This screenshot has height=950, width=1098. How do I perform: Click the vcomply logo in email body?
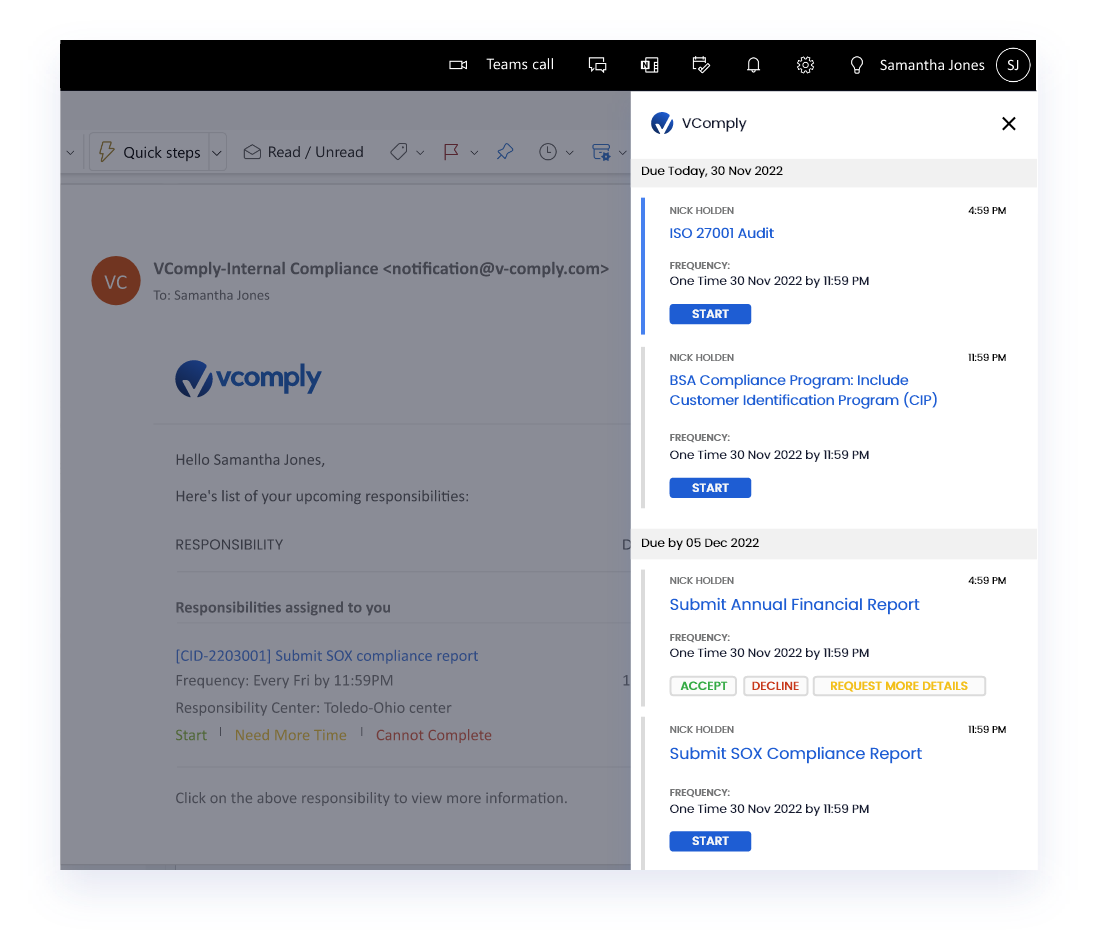tap(248, 379)
